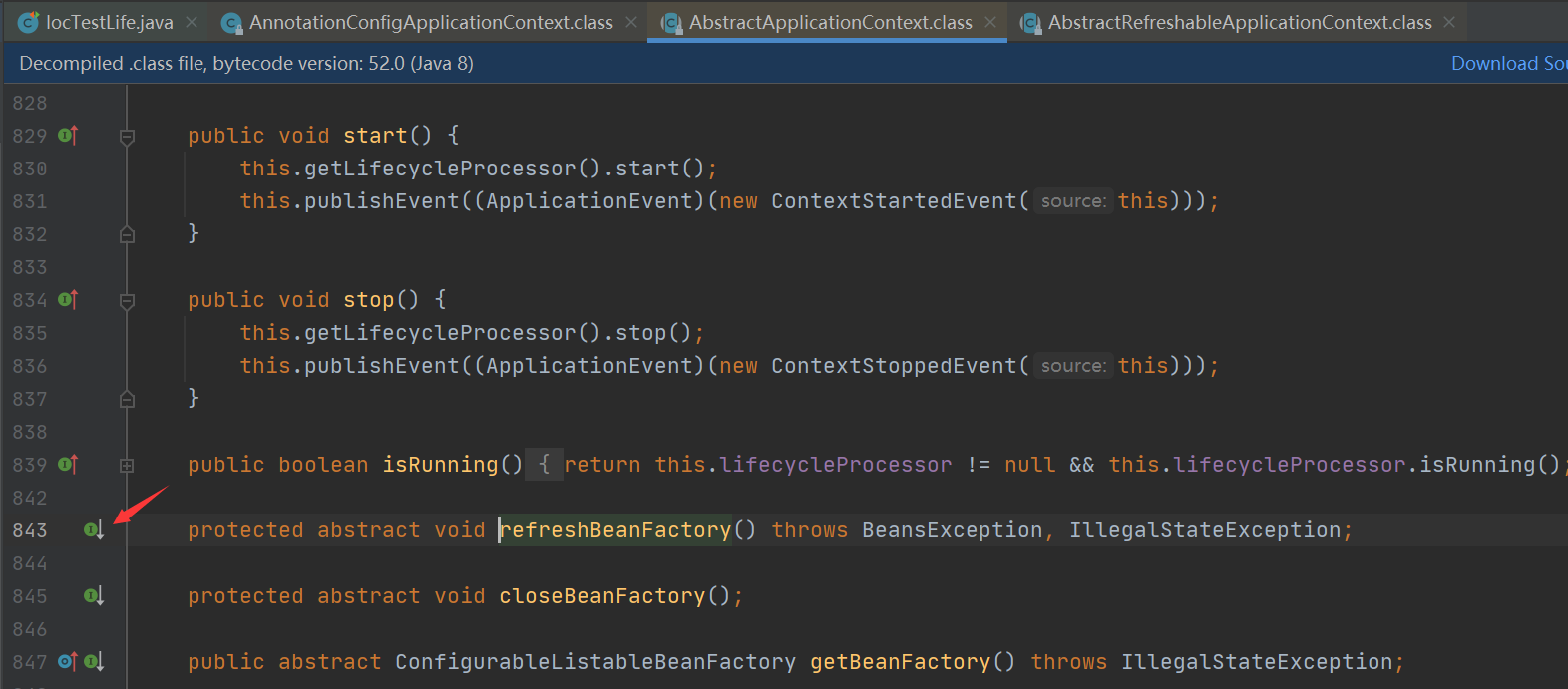
Task: Click ConfigurableListableBeanFactory return type
Action: (x=595, y=661)
